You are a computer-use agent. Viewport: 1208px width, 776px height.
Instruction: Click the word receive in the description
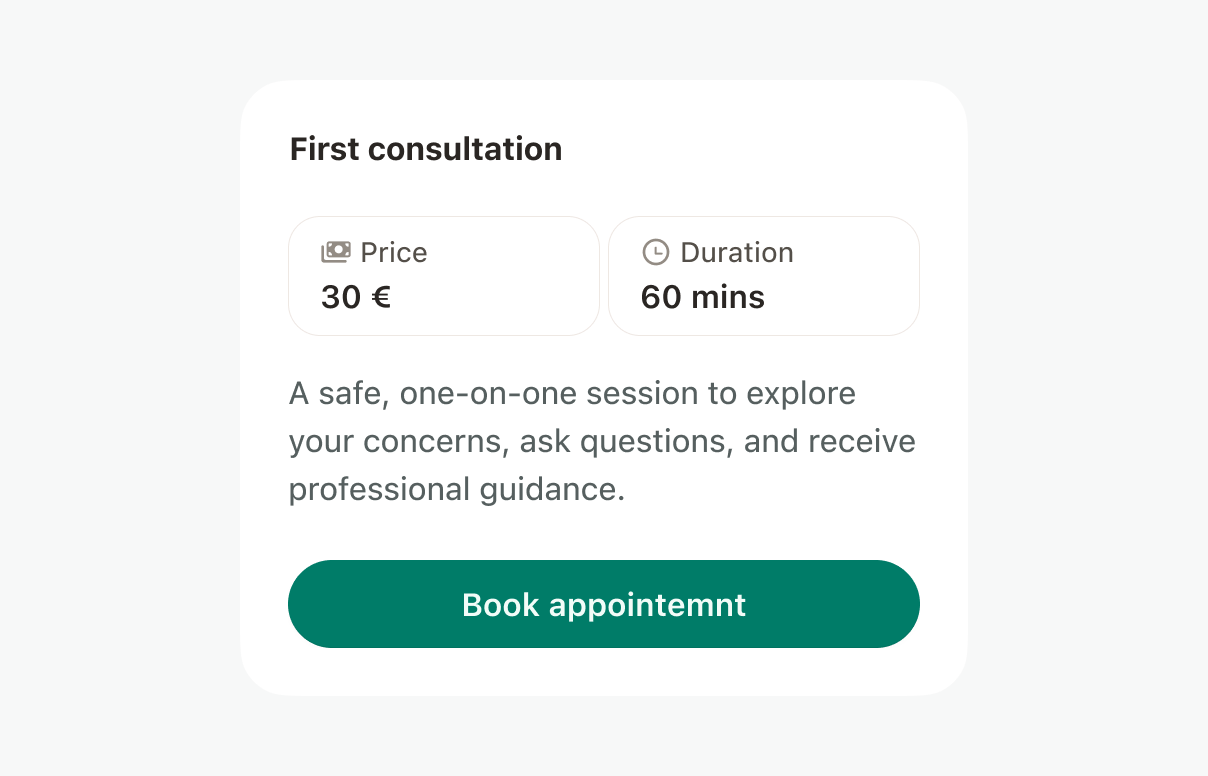[861, 441]
